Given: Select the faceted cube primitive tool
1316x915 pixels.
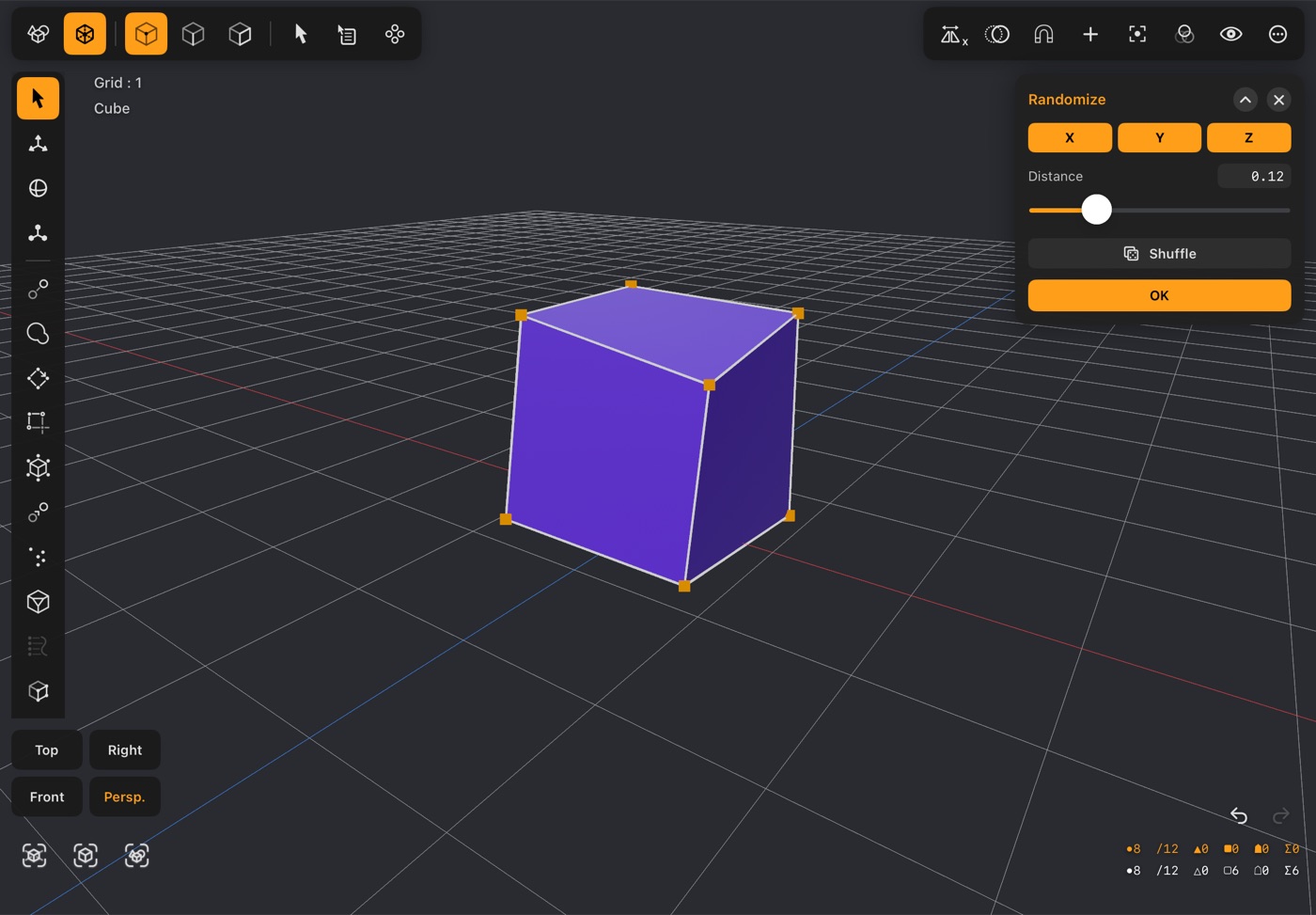Looking at the screenshot, I should [x=38, y=602].
